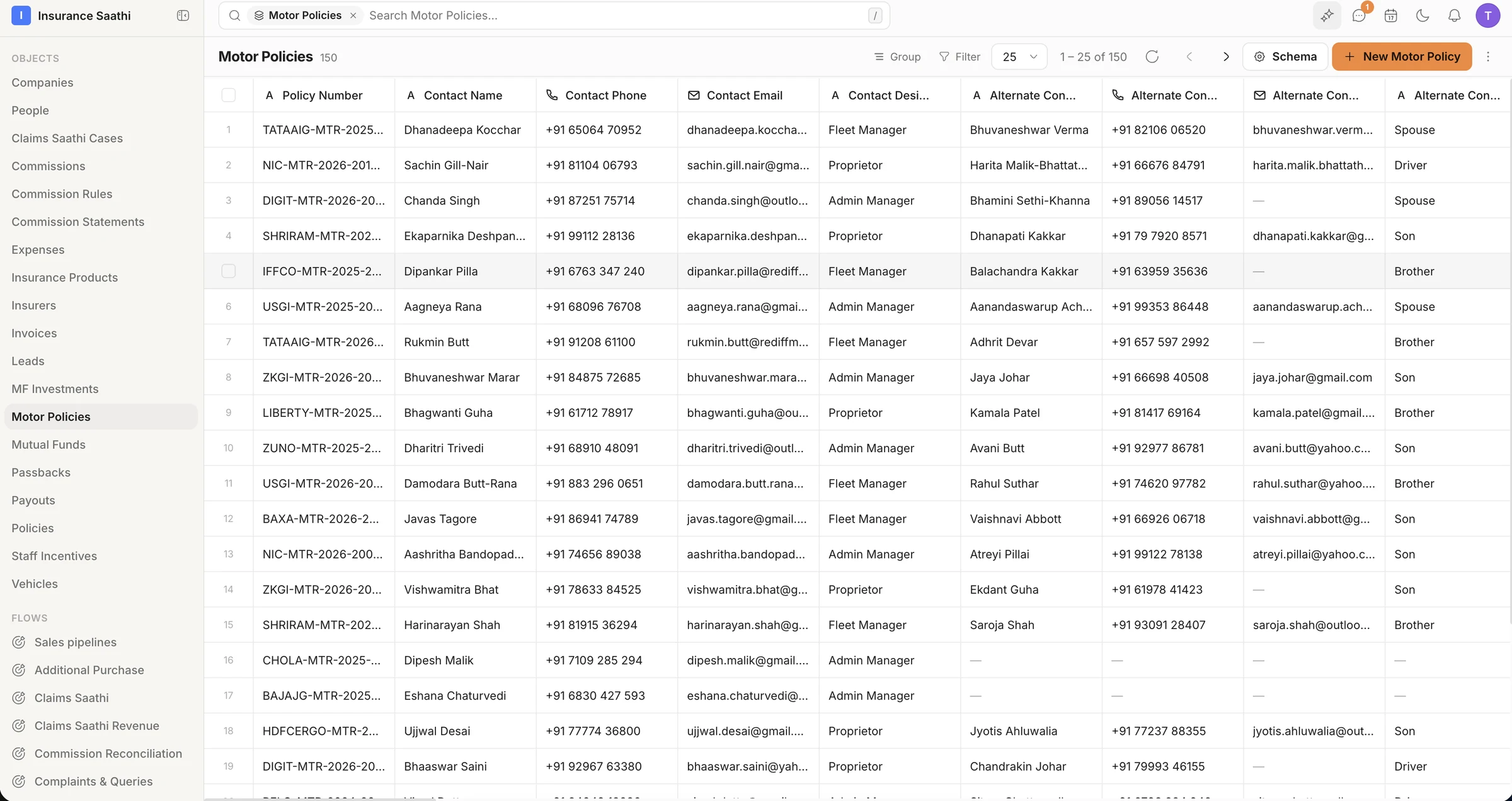Image resolution: width=1512 pixels, height=801 pixels.
Task: Open user avatar T profile
Action: pyautogui.click(x=1487, y=16)
